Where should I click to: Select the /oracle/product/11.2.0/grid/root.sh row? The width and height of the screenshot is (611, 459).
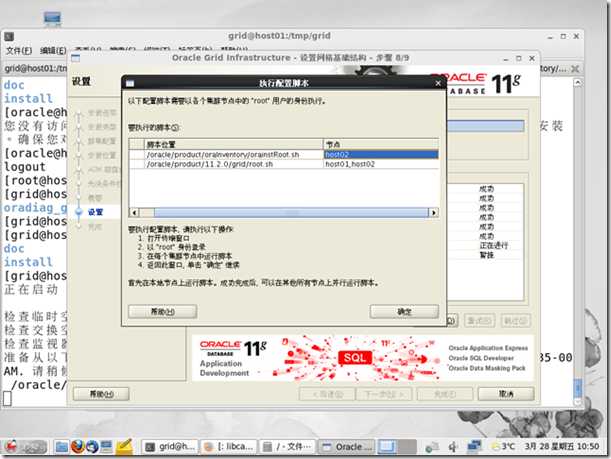click(x=284, y=164)
